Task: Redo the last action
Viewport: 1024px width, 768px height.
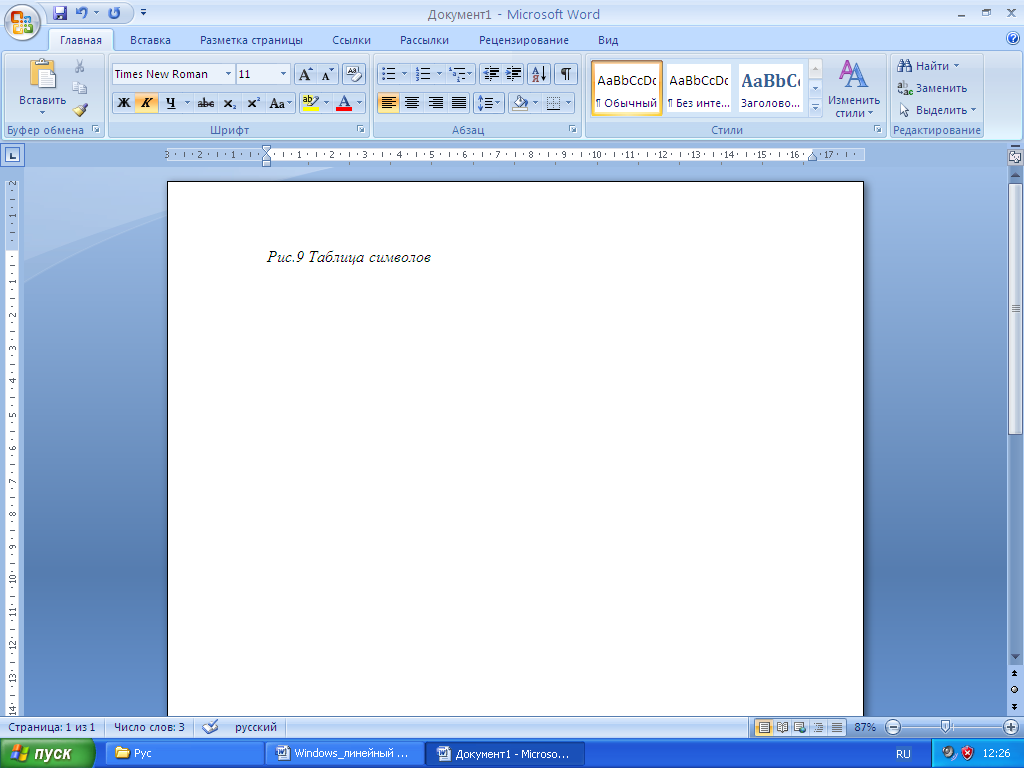Action: pyautogui.click(x=114, y=13)
